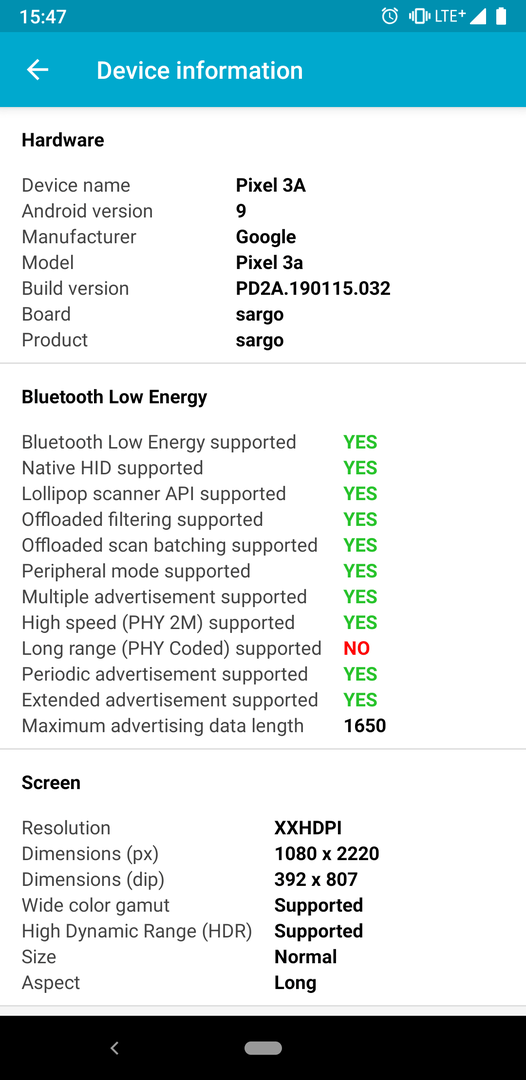This screenshot has width=526, height=1080.
Task: Tap the Device name value Pixel 3A
Action: click(x=271, y=185)
